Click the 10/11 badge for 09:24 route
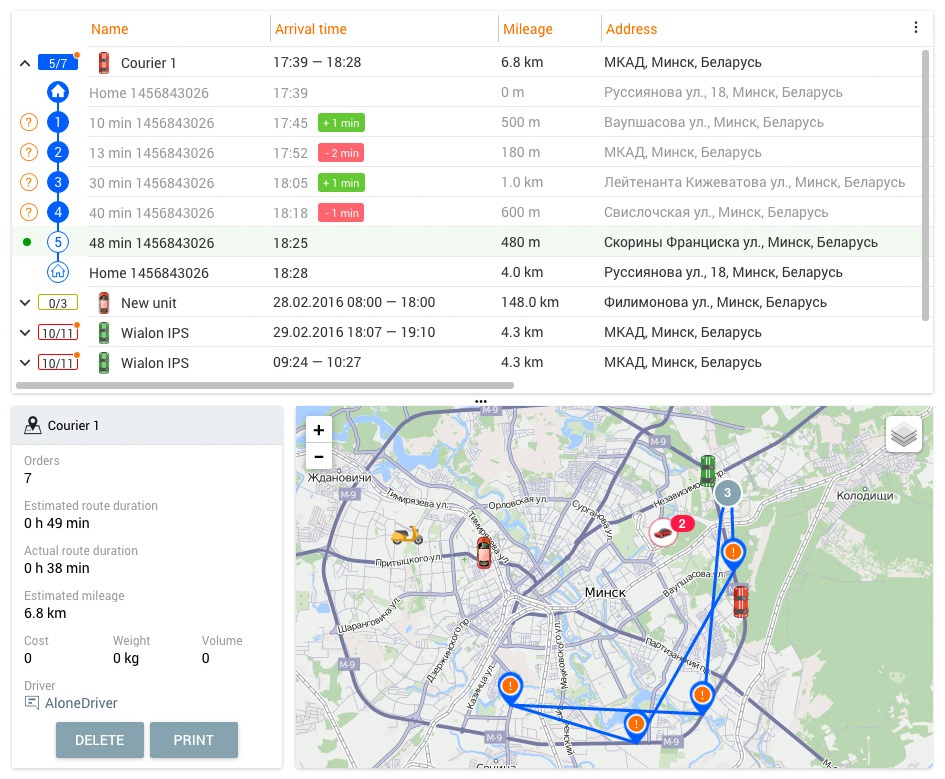 point(58,363)
